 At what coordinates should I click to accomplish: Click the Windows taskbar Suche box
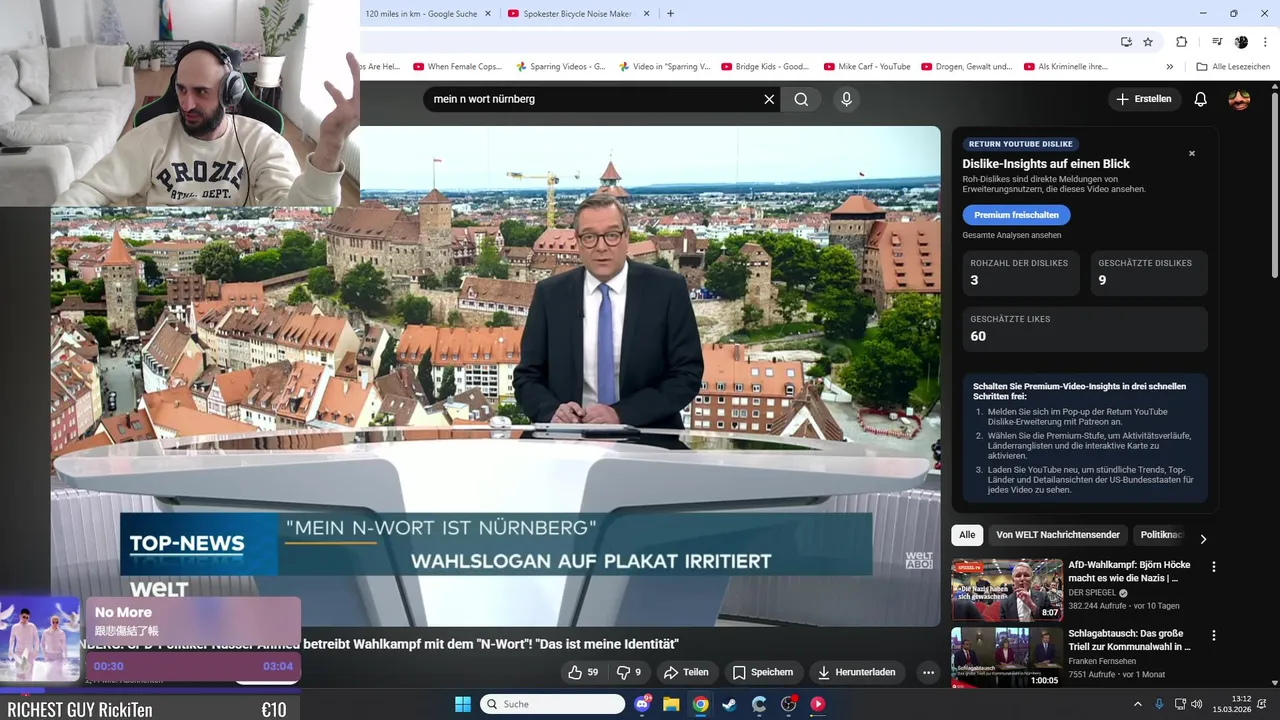pyautogui.click(x=553, y=704)
